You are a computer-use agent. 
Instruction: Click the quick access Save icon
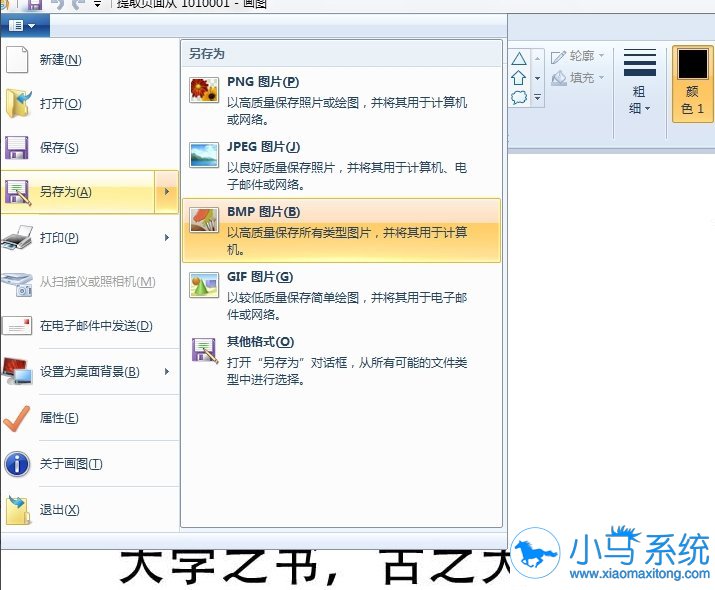tap(35, 5)
